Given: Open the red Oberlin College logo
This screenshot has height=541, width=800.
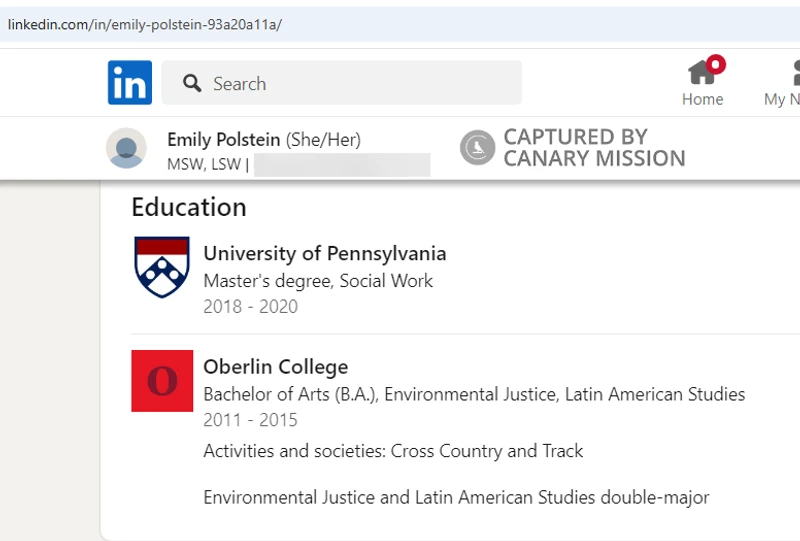Looking at the screenshot, I should [x=162, y=381].
